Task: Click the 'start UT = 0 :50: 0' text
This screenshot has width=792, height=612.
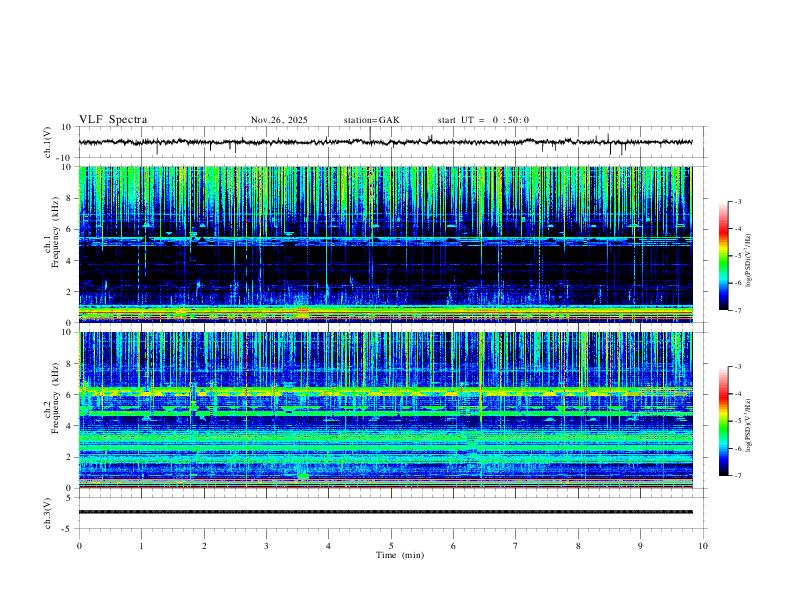Action: coord(483,120)
